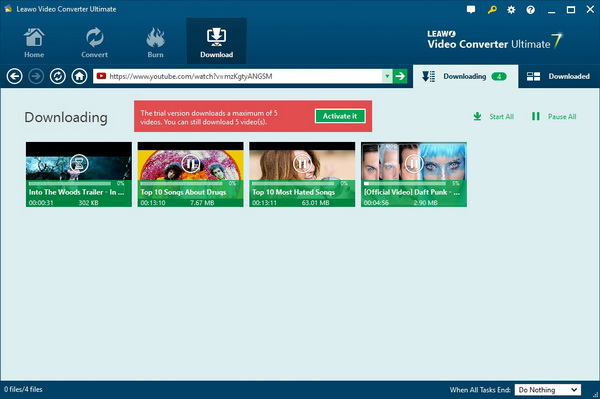
Task: Select the [Official Video] Daft Punk title
Action: click(412, 192)
